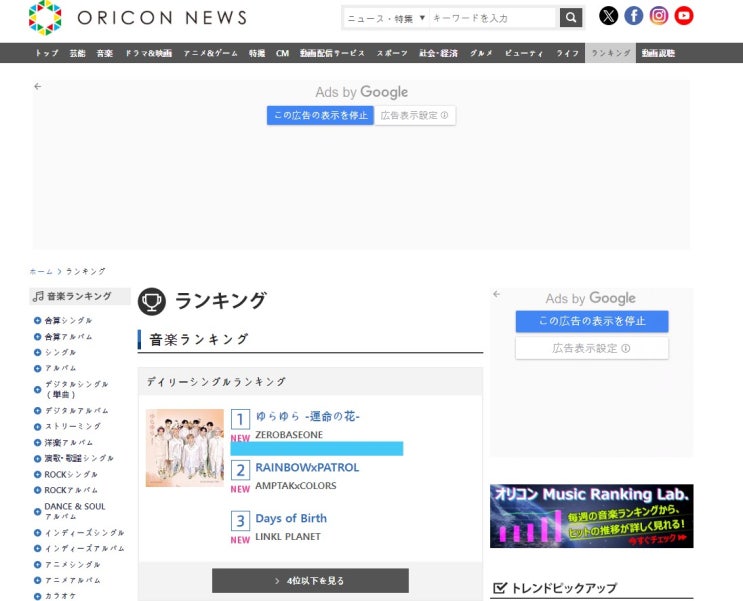
Task: Open インディーズアルバム ranking link
Action: pyautogui.click(x=84, y=548)
